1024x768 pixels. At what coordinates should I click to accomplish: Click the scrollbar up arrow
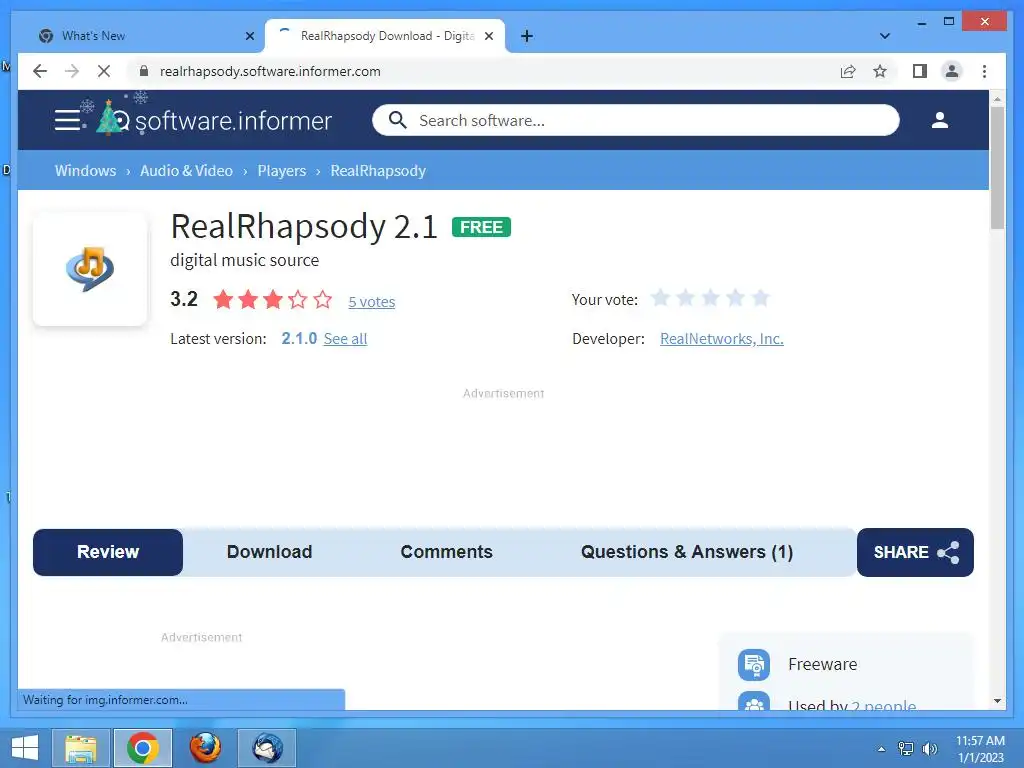click(997, 99)
